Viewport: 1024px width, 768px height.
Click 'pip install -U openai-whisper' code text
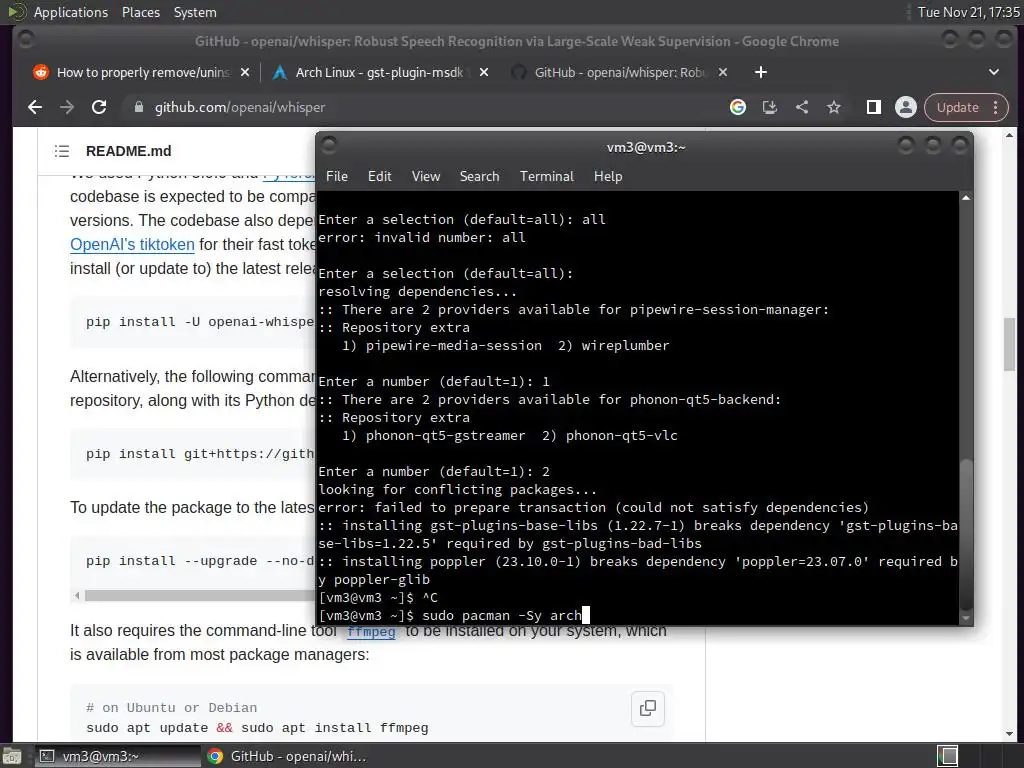pyautogui.click(x=200, y=322)
